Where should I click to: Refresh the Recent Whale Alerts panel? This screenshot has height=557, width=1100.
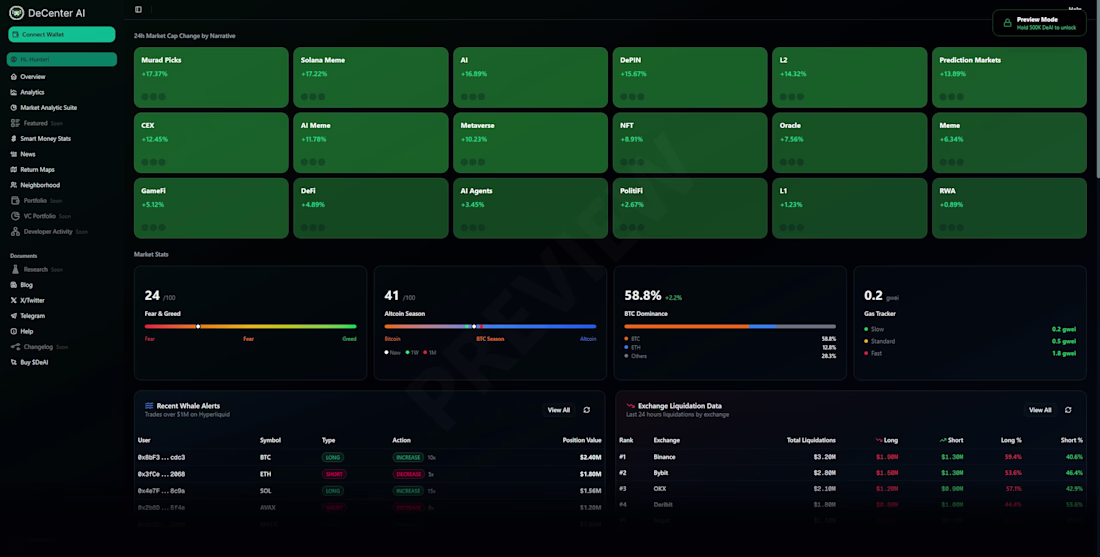tap(586, 410)
